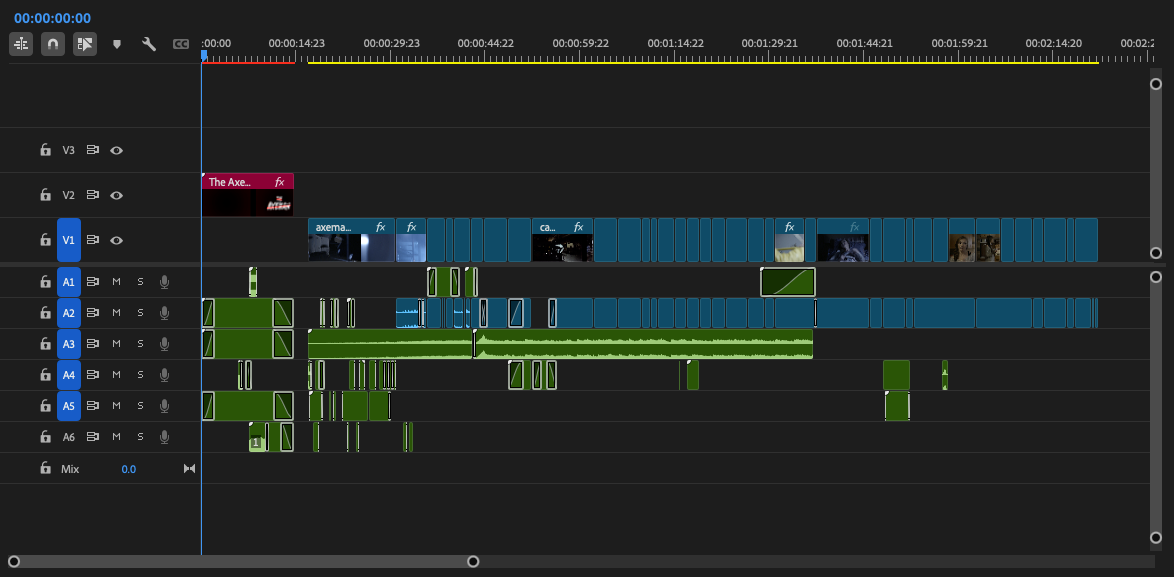Toggle A4 track targeting button

click(69, 374)
